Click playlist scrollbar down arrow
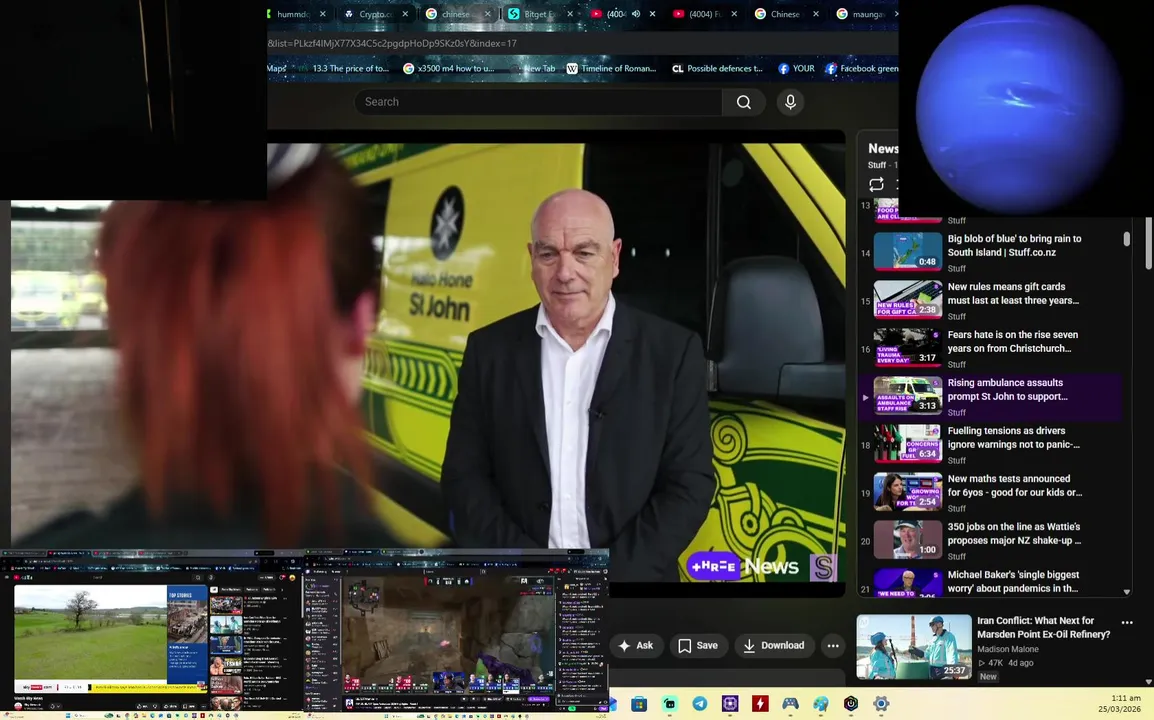Screen dimensions: 1154x720 point(1126,591)
